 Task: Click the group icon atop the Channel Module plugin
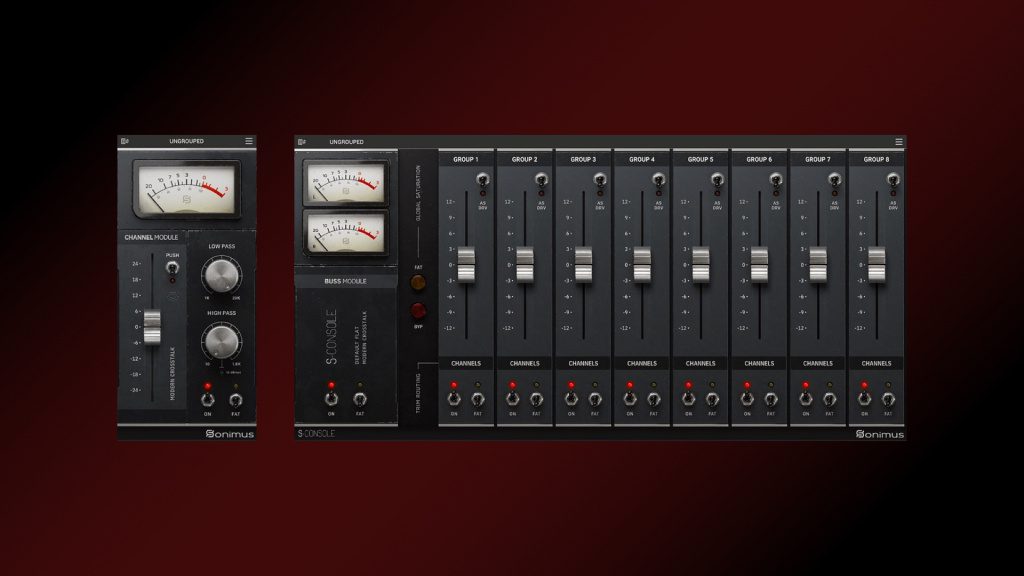(x=125, y=141)
